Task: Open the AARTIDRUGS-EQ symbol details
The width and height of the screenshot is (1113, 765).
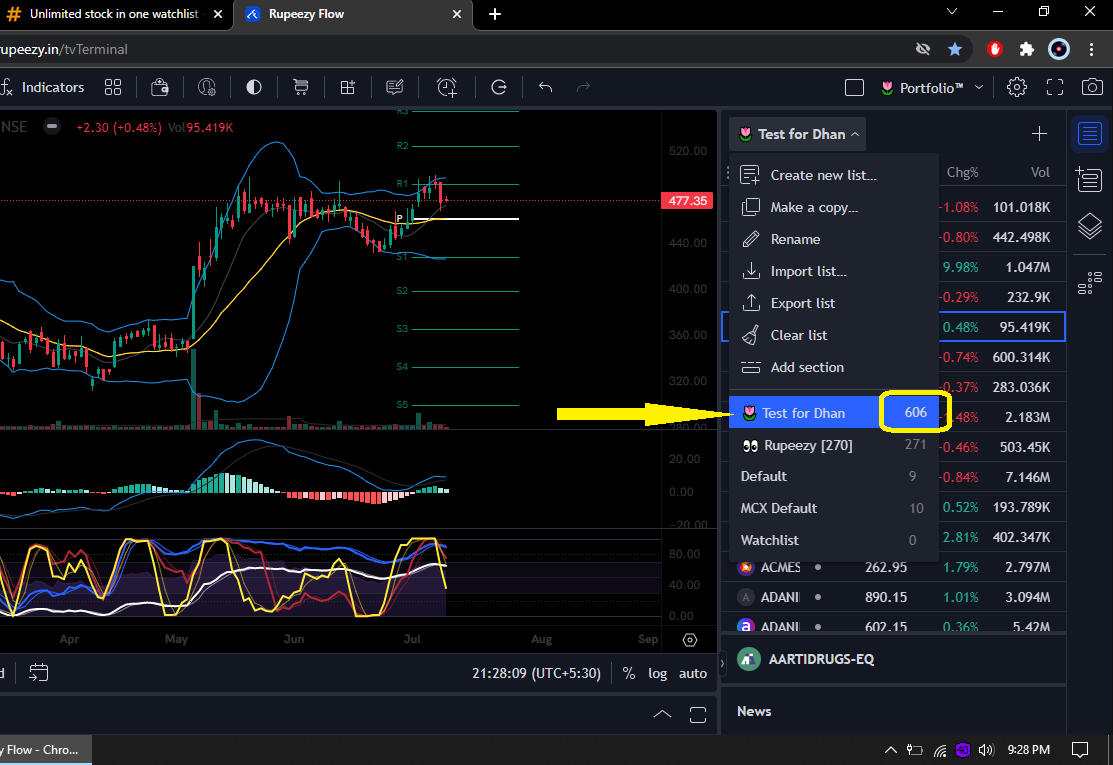Action: point(821,659)
